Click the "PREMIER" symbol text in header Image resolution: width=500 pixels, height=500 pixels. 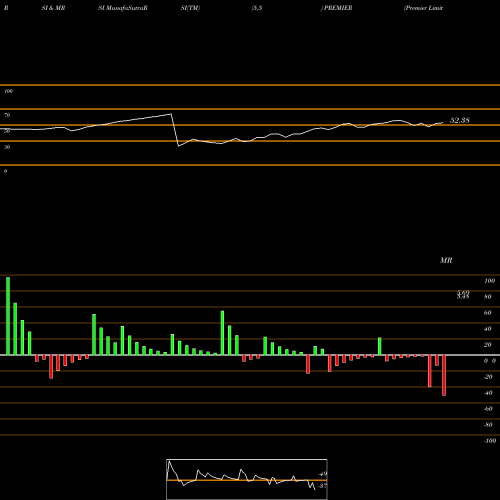click(338, 8)
